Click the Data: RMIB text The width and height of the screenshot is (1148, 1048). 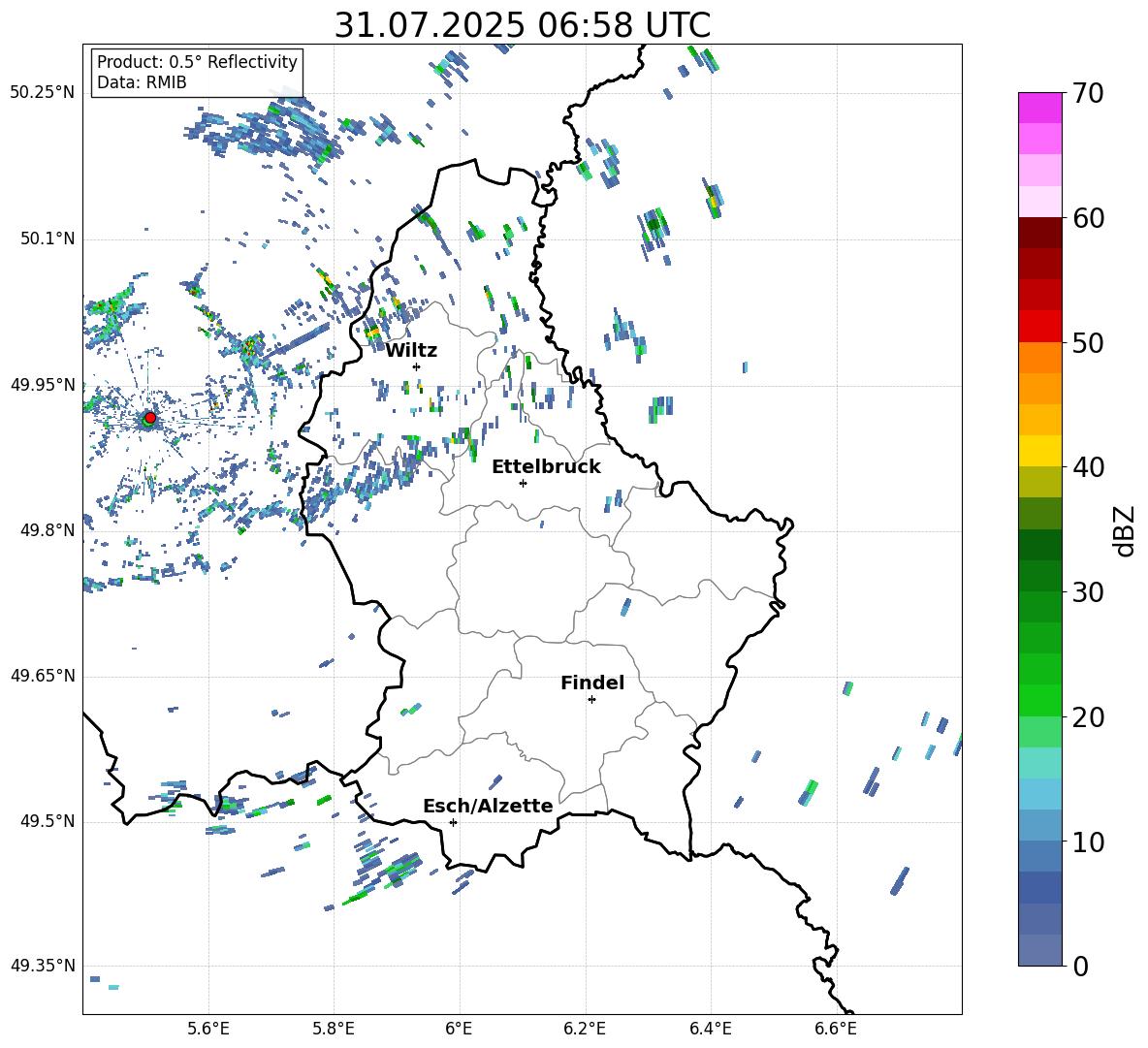[x=142, y=82]
